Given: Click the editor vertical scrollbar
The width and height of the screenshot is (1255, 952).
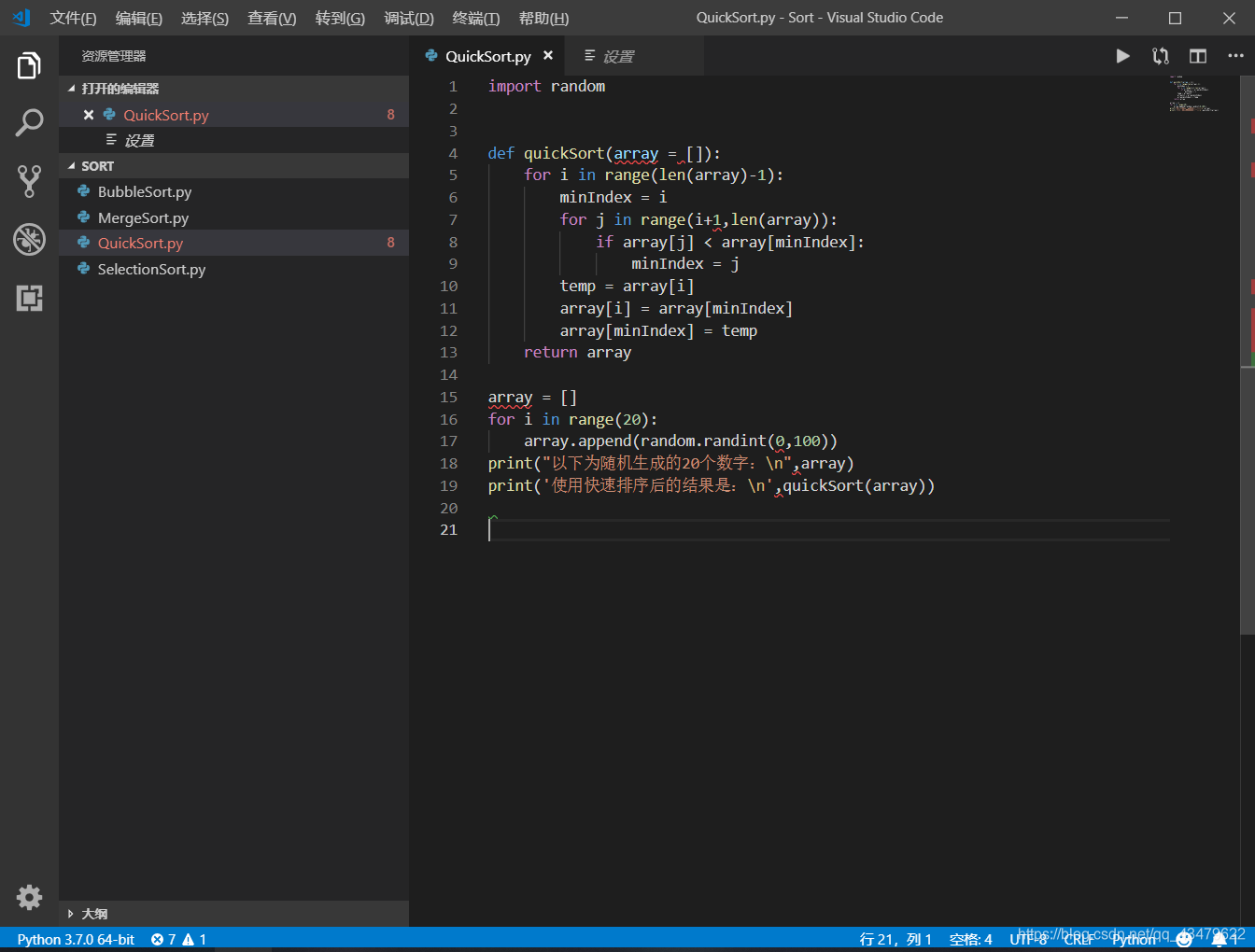Looking at the screenshot, I should 1248,355.
